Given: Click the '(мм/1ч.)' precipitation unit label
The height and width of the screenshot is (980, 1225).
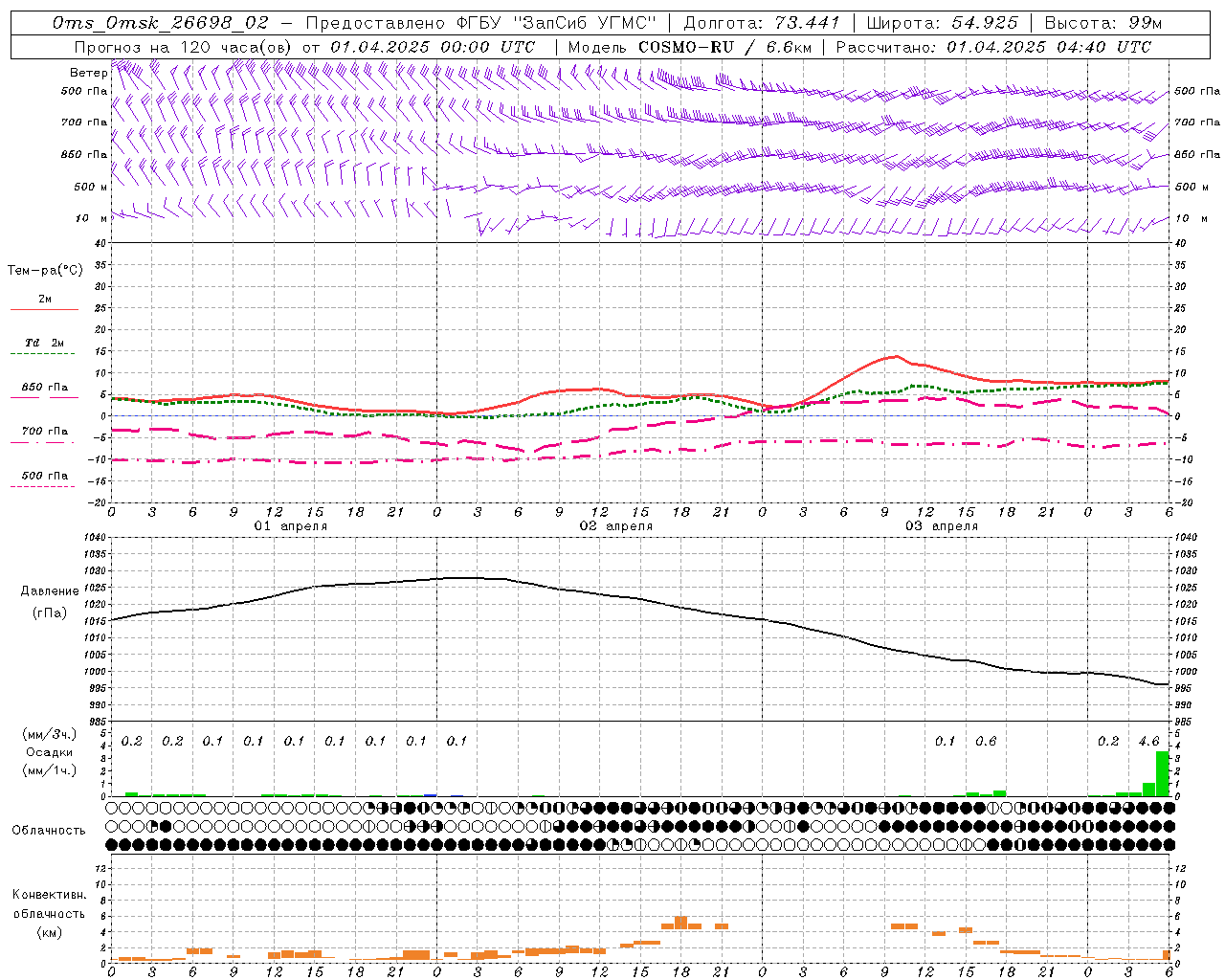Looking at the screenshot, I should coord(48,770).
